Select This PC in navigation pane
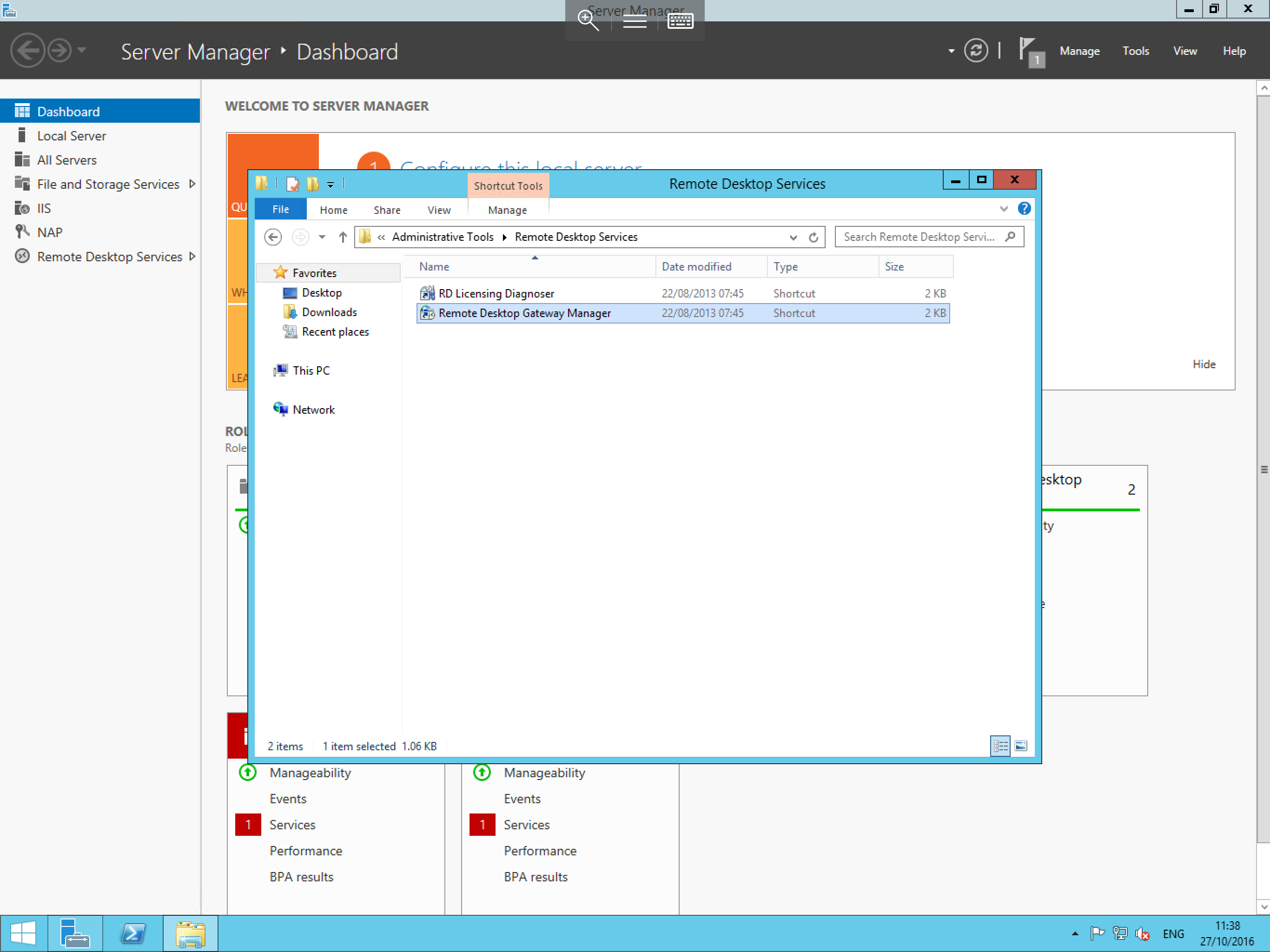 pos(311,370)
